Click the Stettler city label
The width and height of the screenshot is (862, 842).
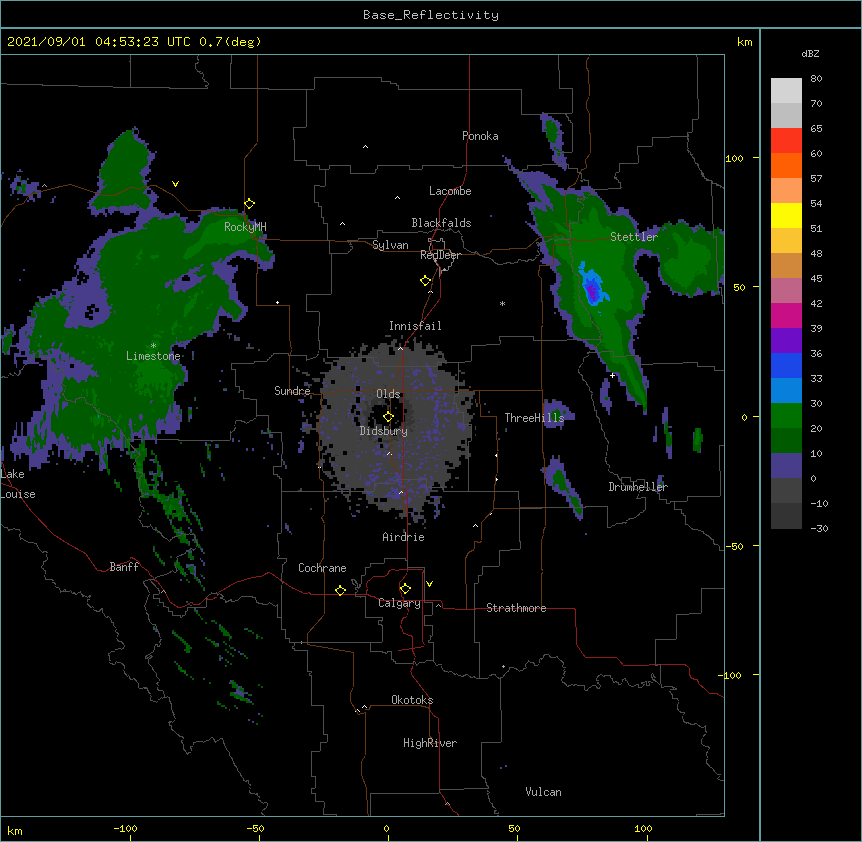coord(634,237)
